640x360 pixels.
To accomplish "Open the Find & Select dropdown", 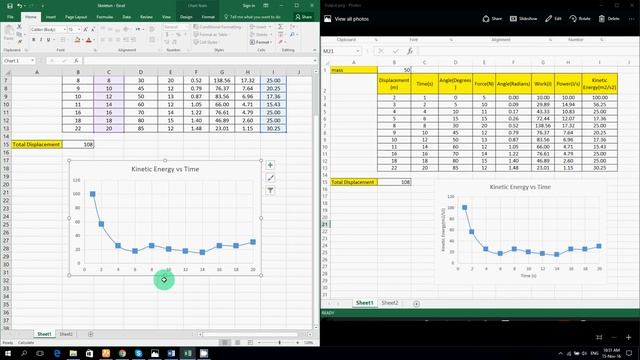I will tap(293, 34).
